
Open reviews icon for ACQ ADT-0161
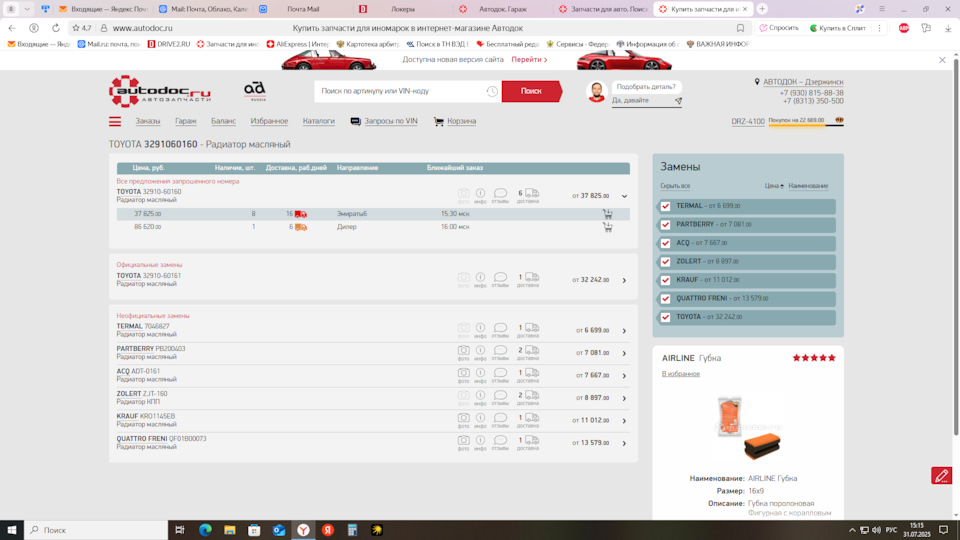click(500, 373)
